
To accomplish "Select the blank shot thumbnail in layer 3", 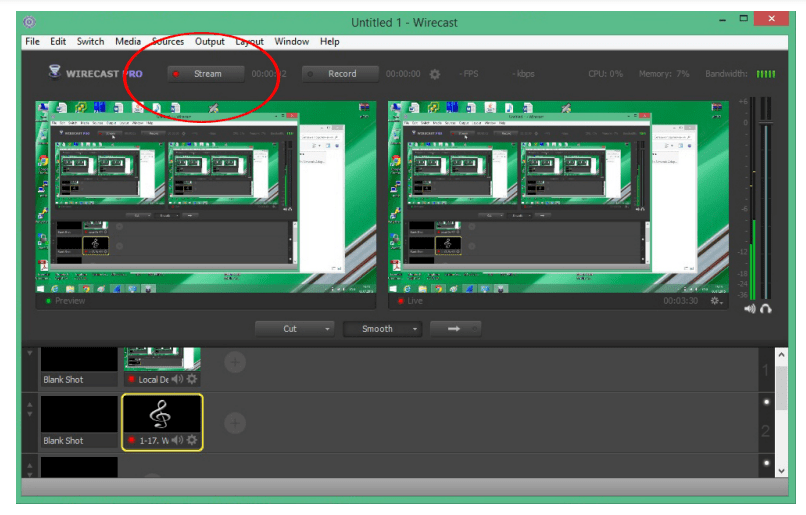I will click(x=79, y=467).
